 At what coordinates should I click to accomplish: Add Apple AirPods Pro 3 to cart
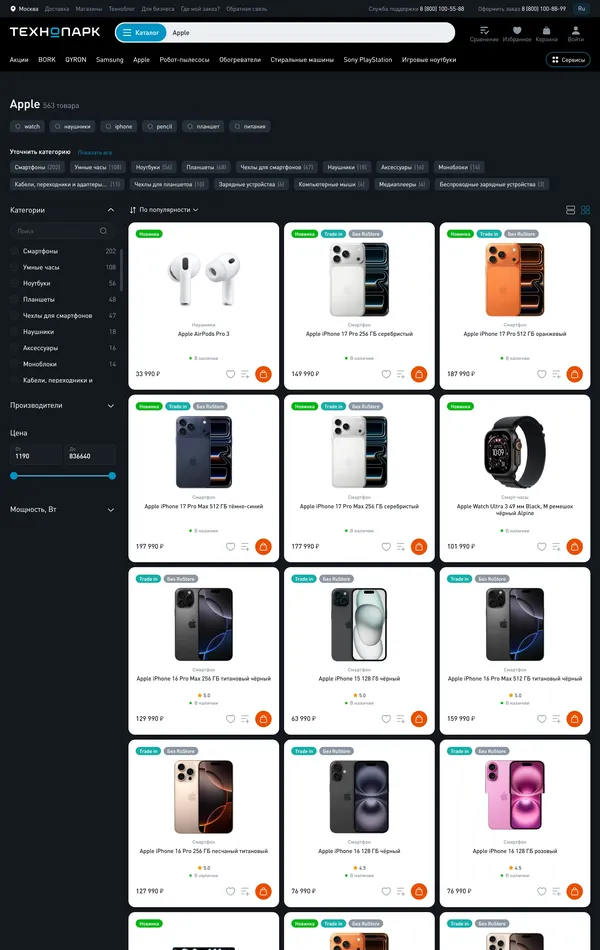pyautogui.click(x=263, y=374)
